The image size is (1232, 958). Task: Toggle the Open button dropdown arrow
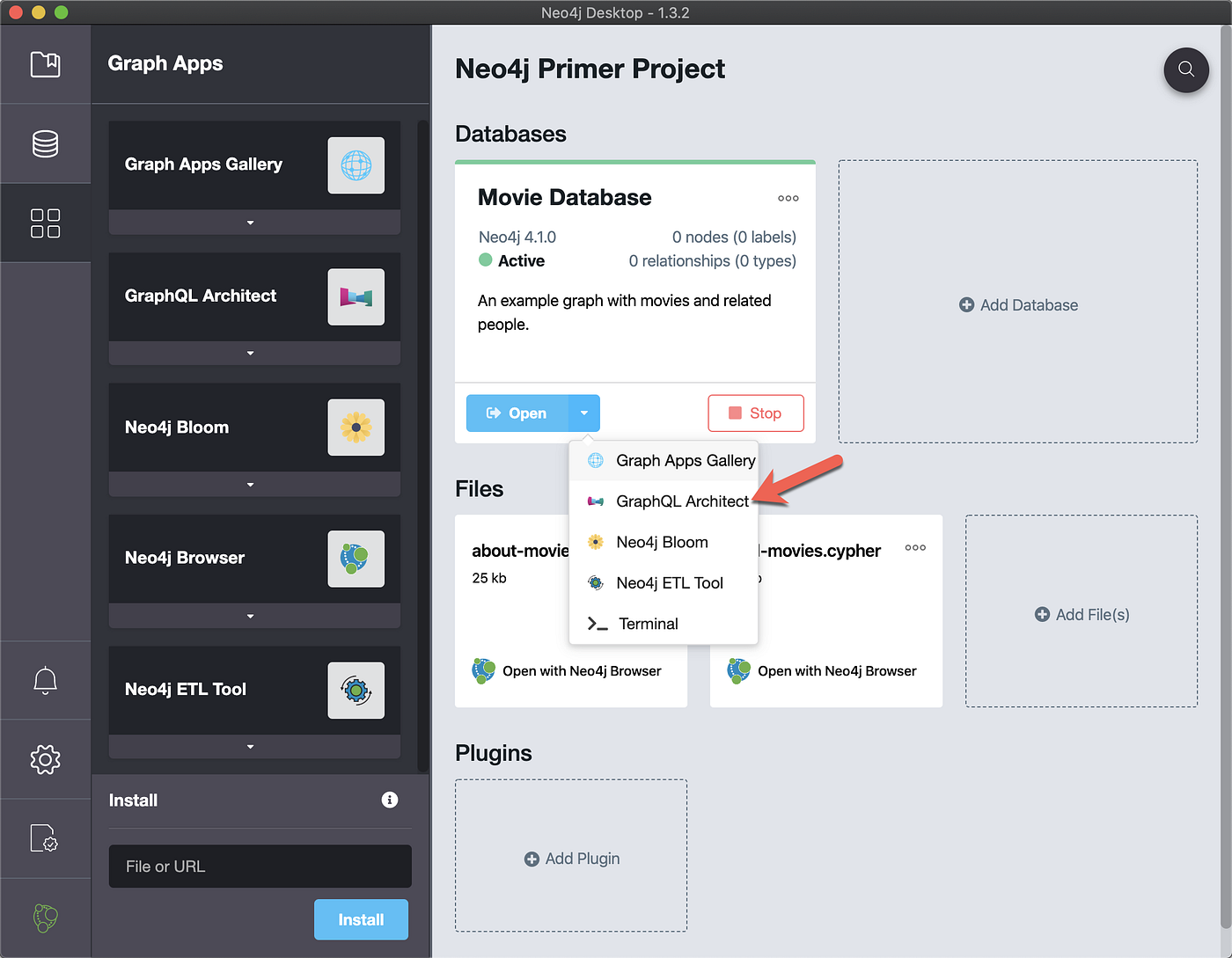pyautogui.click(x=584, y=413)
